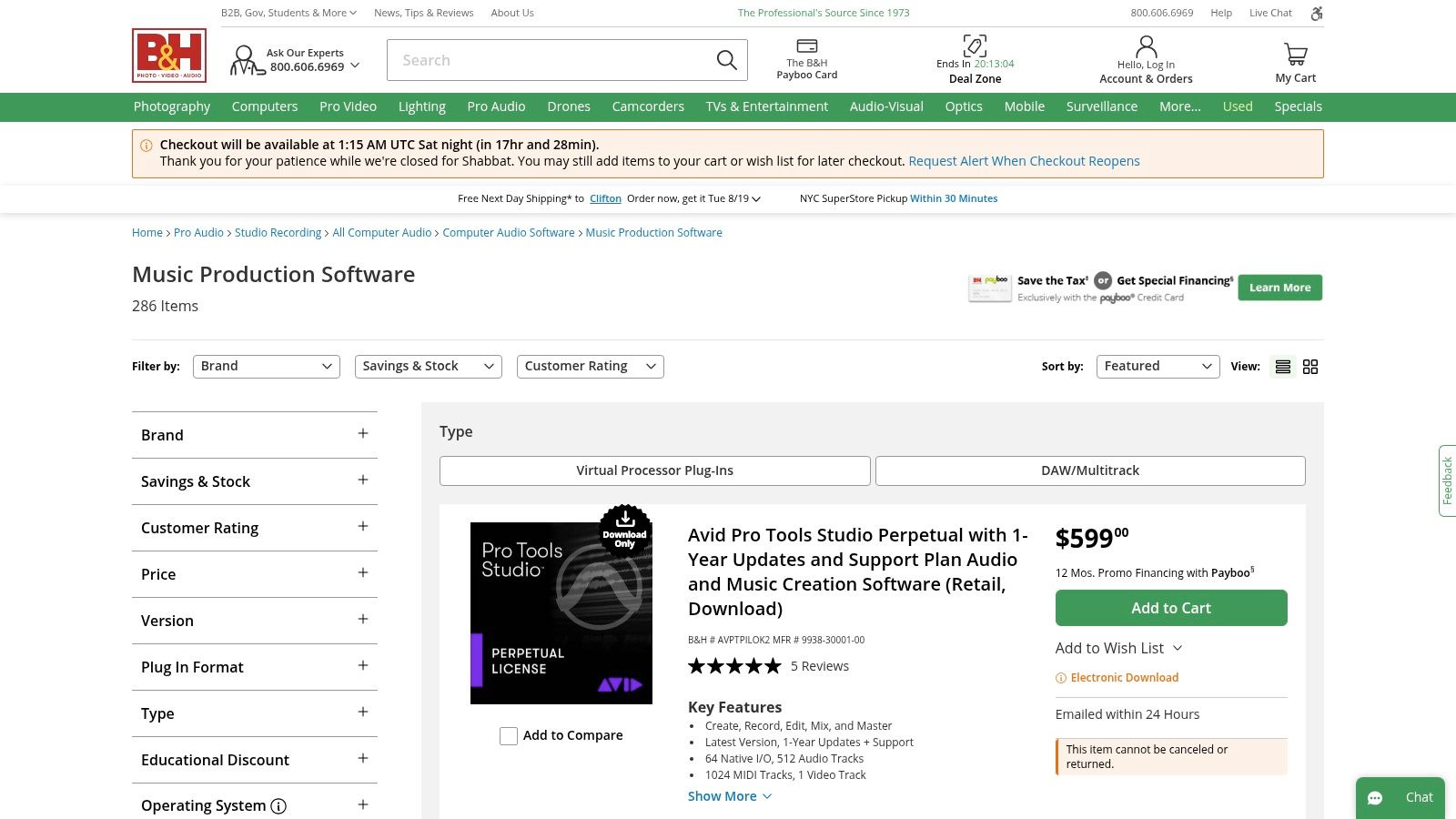The image size is (1456, 819).
Task: Click the checkout alert info icon
Action: click(x=146, y=146)
